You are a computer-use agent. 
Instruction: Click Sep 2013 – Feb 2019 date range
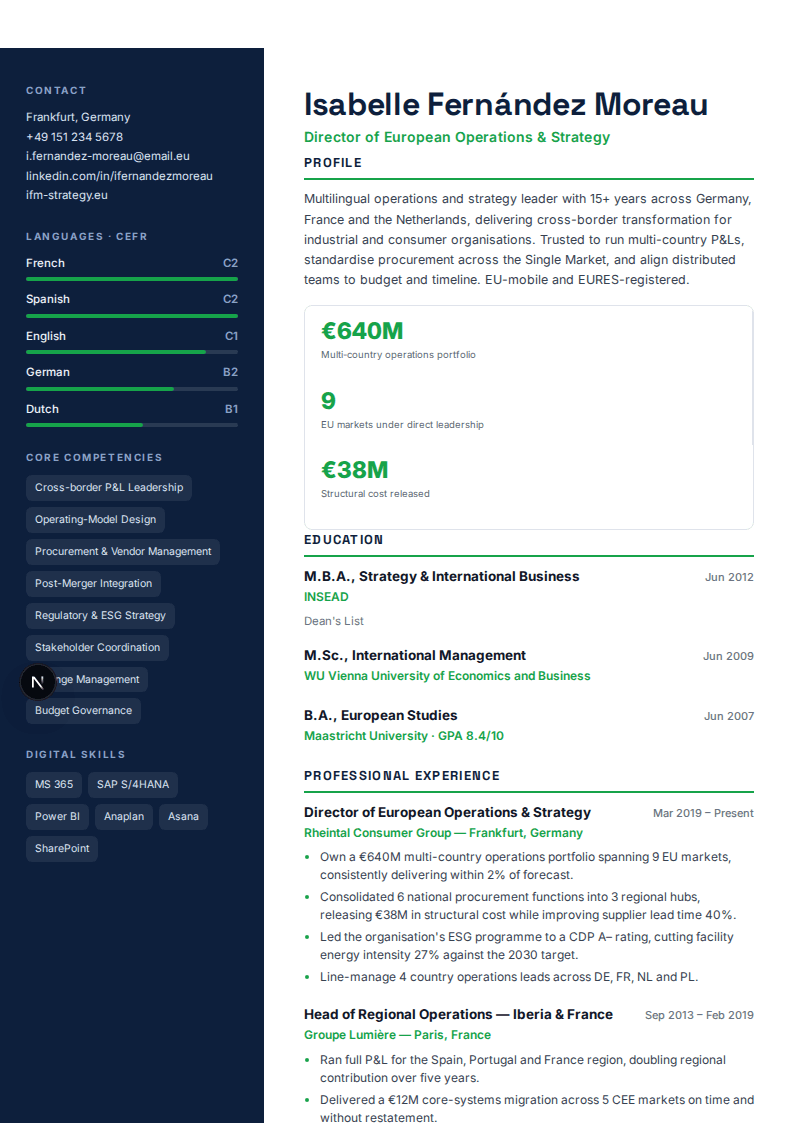tap(699, 1016)
